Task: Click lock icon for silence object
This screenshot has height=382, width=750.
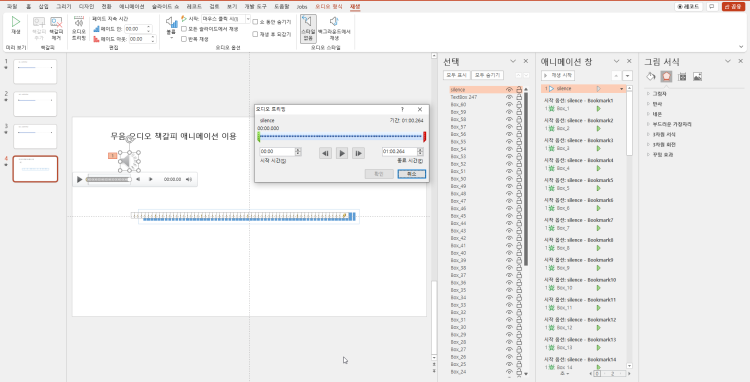Action: pyautogui.click(x=519, y=89)
